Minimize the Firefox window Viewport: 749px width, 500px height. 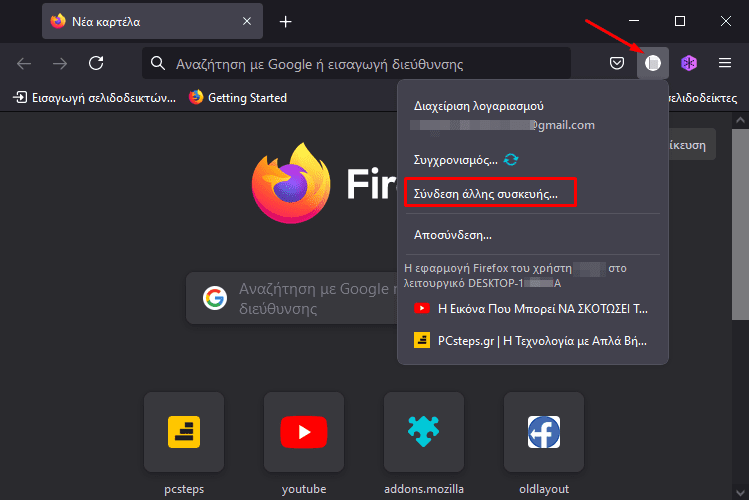coord(634,21)
